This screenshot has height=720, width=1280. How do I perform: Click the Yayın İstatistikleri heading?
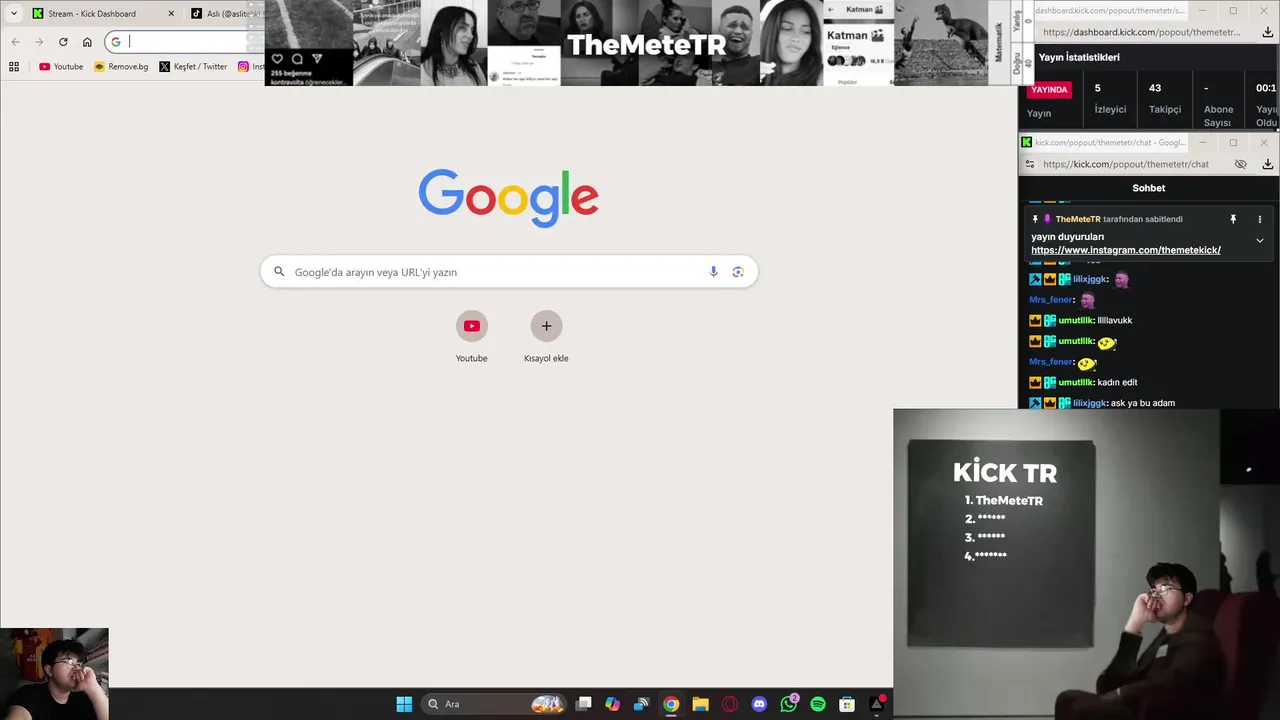point(1079,58)
